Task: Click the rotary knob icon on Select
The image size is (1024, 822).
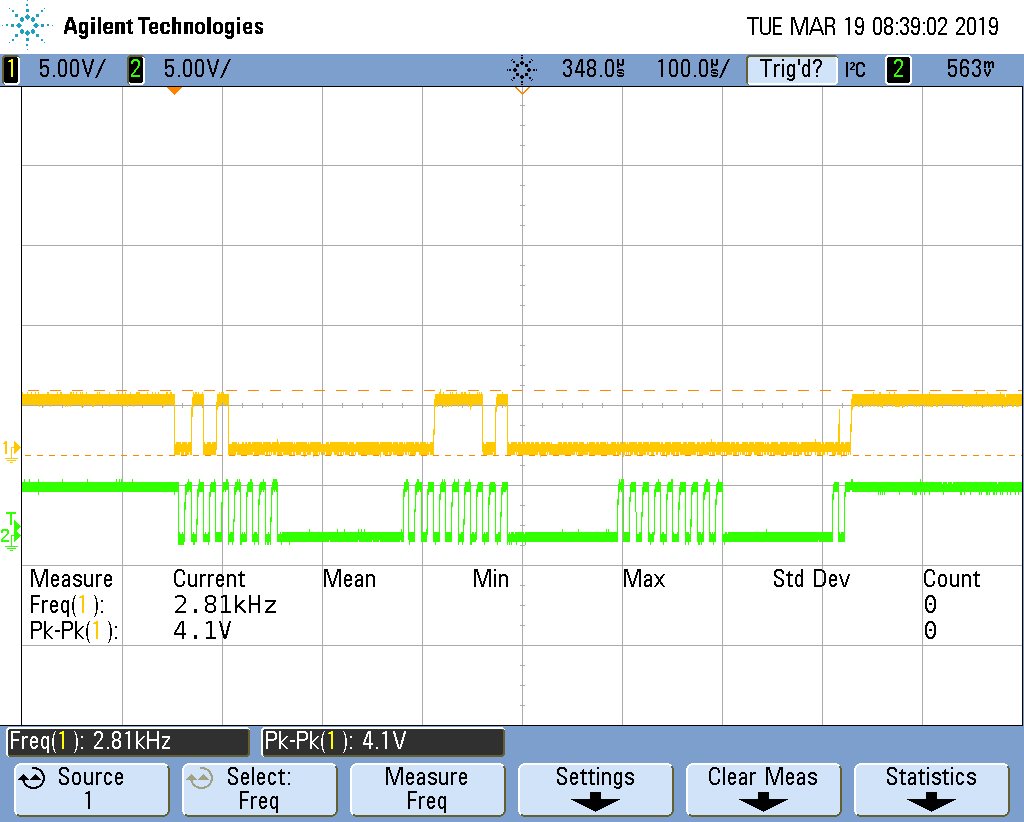Action: point(200,778)
